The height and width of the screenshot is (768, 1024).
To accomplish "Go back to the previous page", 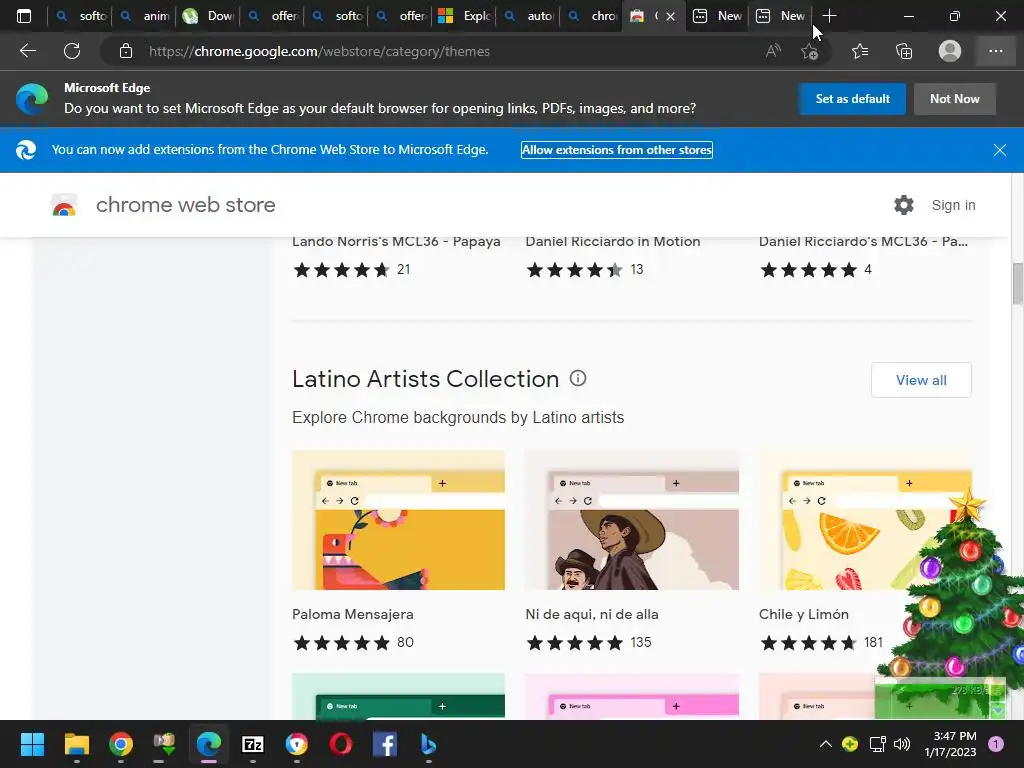I will coord(27,51).
